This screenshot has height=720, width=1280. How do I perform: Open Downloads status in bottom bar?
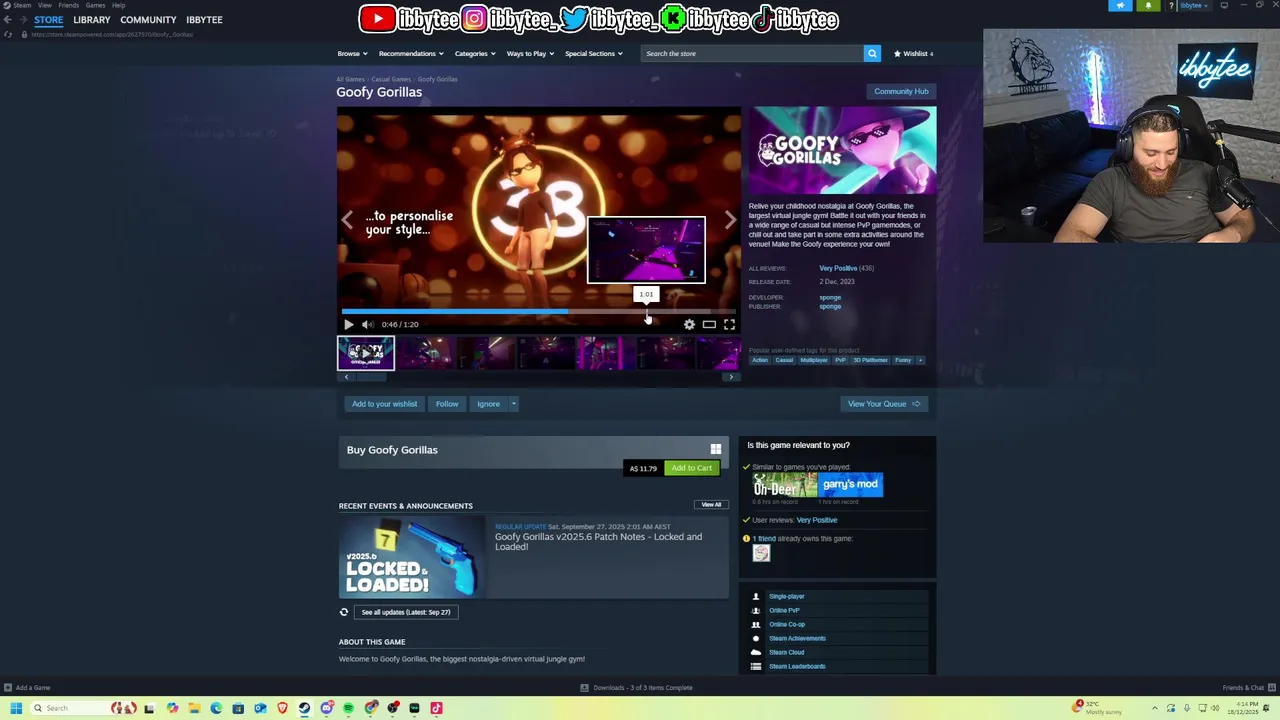pyautogui.click(x=637, y=688)
